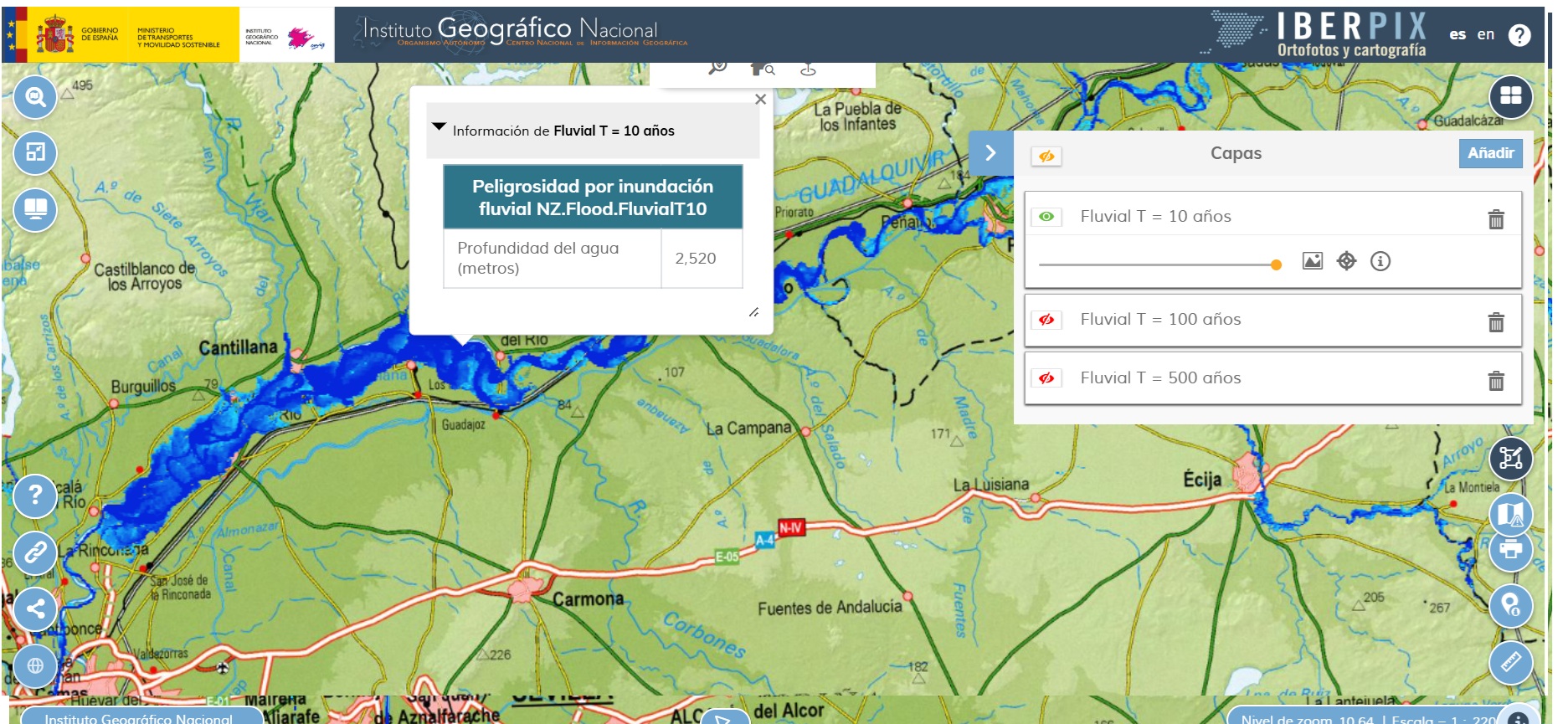Click the cadastral building search icon
This screenshot has width=1568, height=724.
763,69
